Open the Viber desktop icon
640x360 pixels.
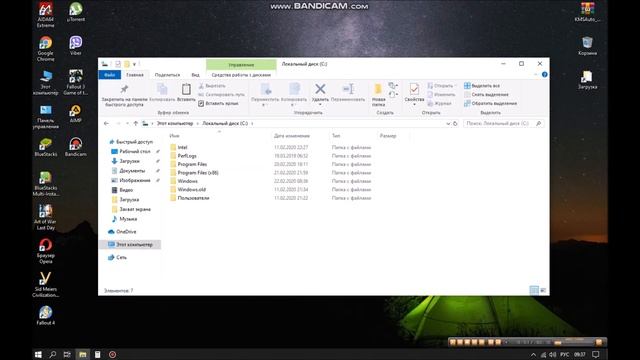(76, 46)
